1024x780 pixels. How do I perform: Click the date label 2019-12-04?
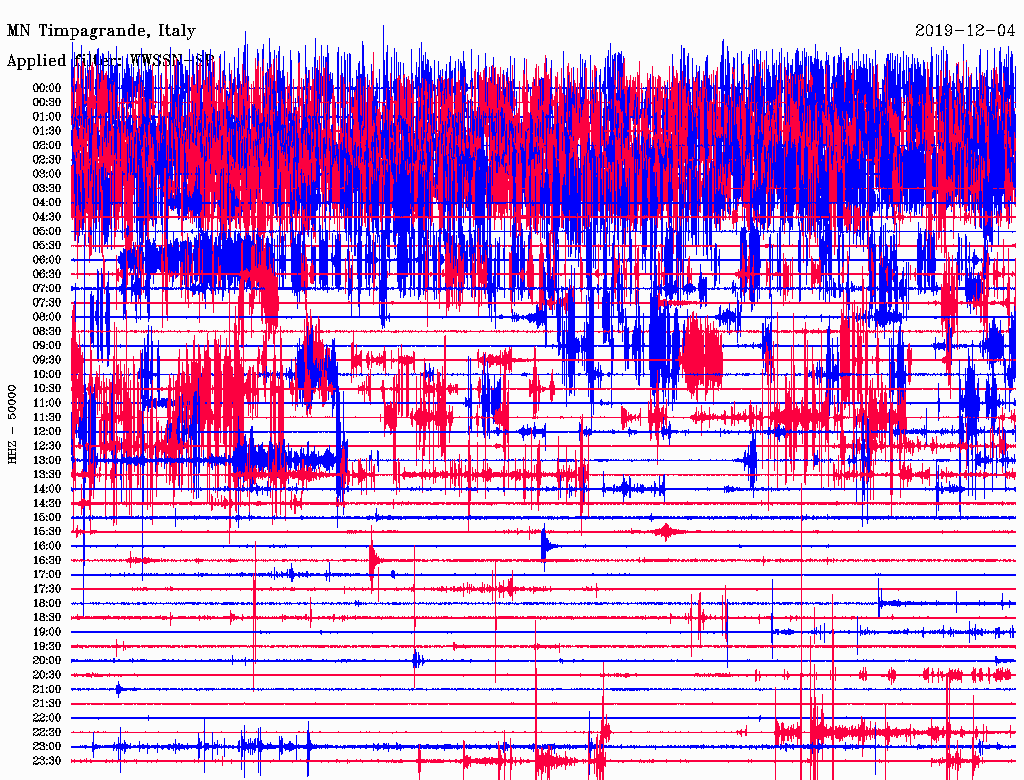click(965, 31)
